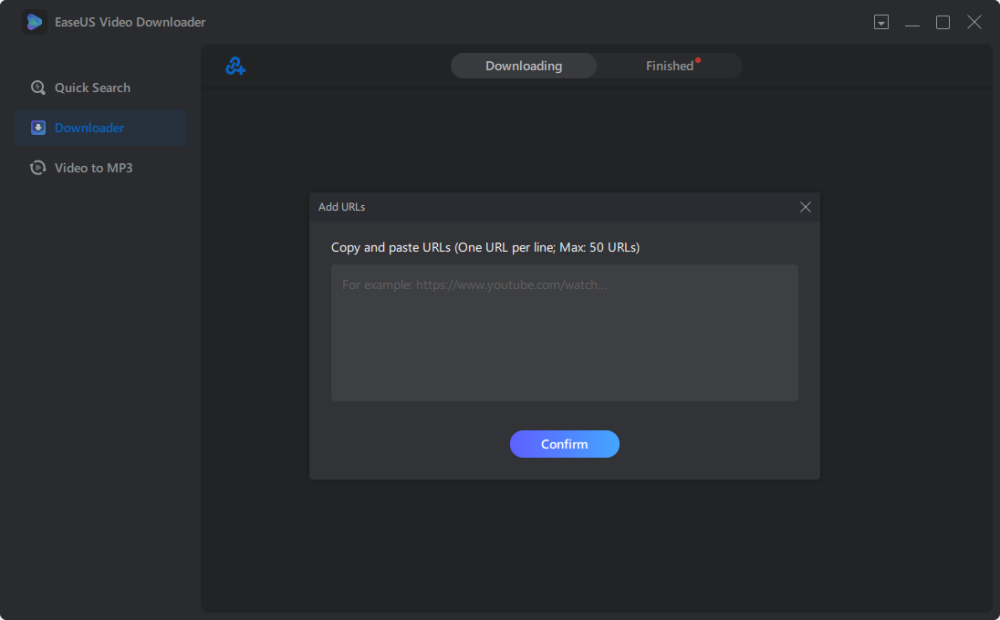Close the Add URLs dialog
Image resolution: width=1000 pixels, height=620 pixels.
coord(805,207)
